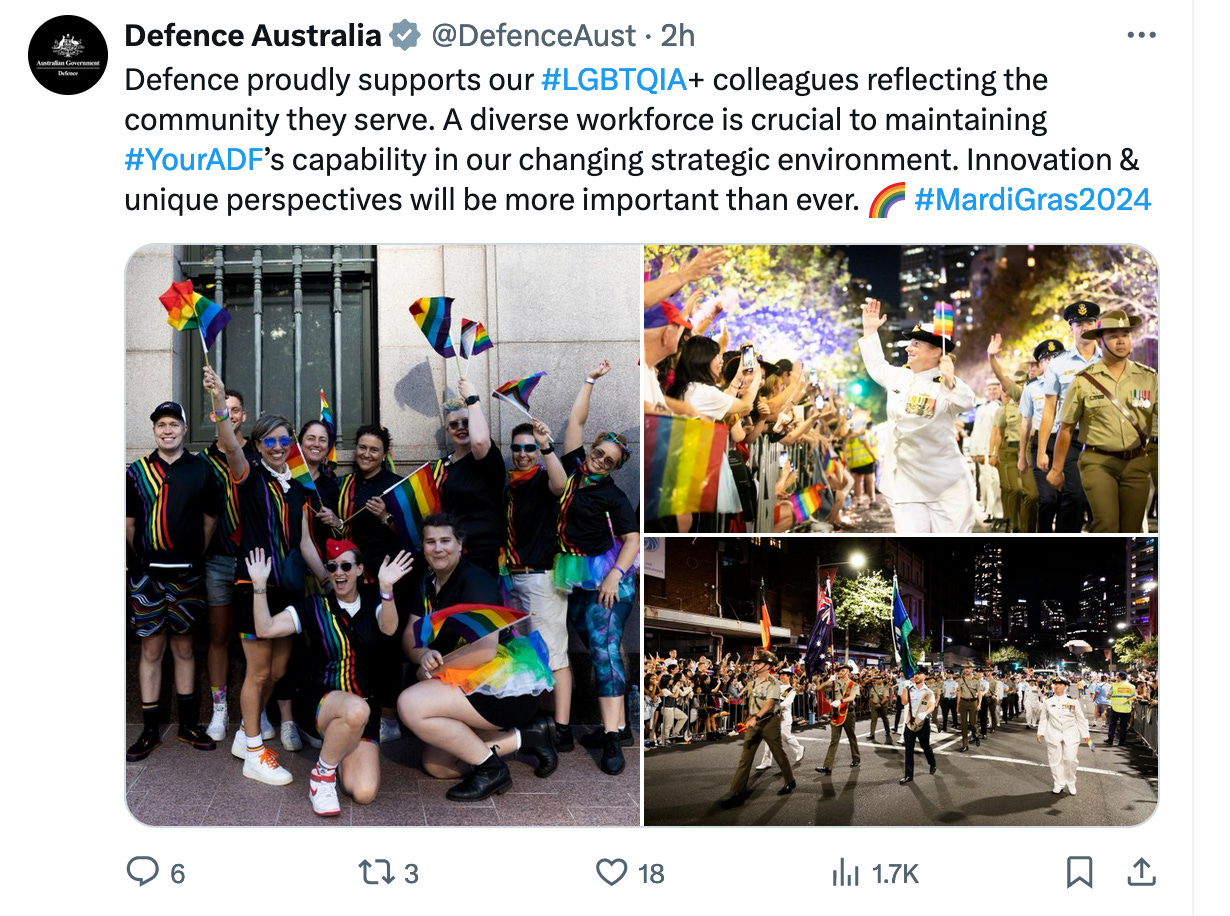Open the group photo with rainbow flags
Image resolution: width=1230 pixels, height=916 pixels.
383,535
